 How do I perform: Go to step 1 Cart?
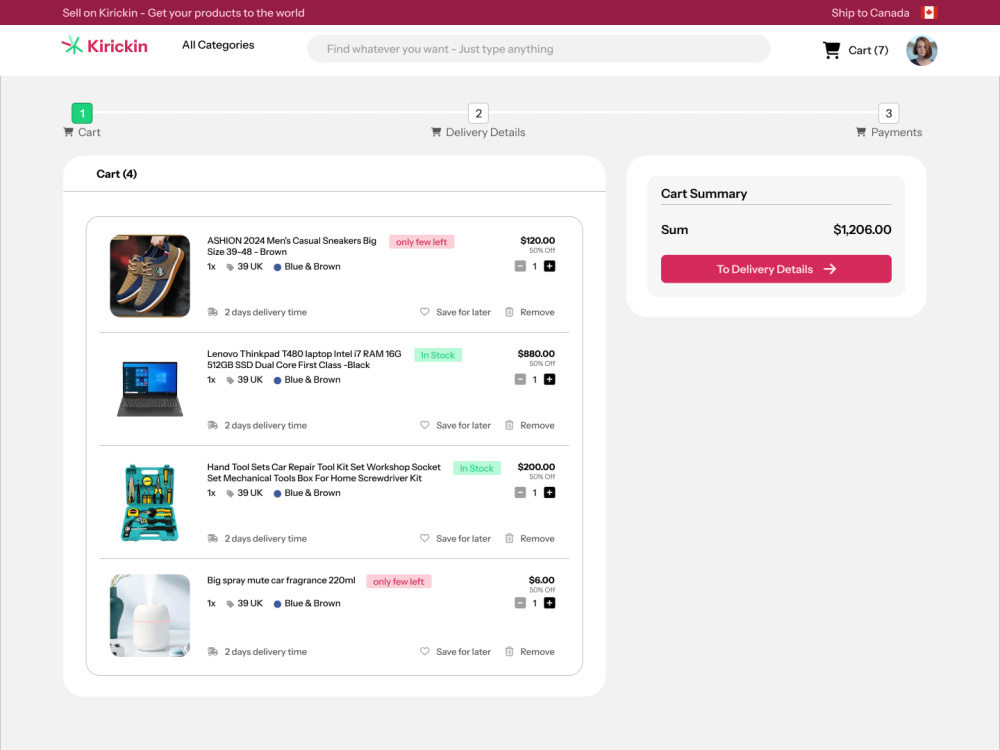(x=82, y=114)
